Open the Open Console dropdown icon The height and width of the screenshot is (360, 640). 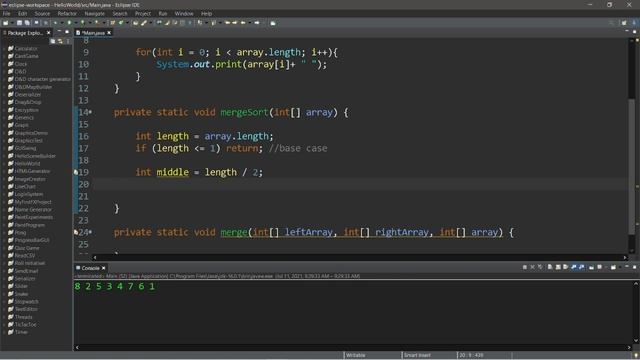click(613, 267)
